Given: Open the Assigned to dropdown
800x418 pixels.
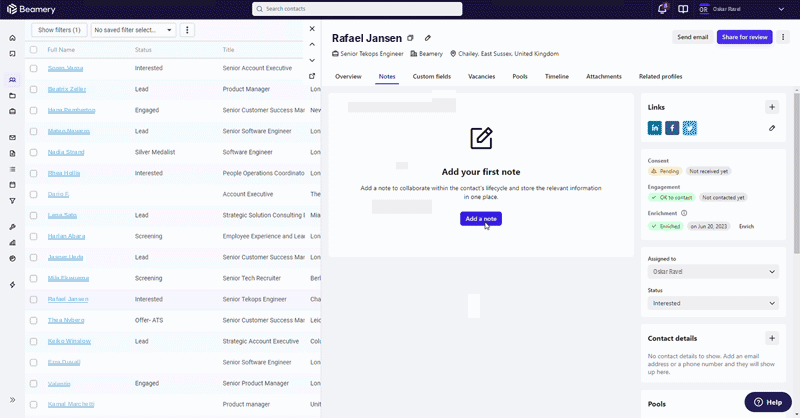Looking at the screenshot, I should point(713,272).
